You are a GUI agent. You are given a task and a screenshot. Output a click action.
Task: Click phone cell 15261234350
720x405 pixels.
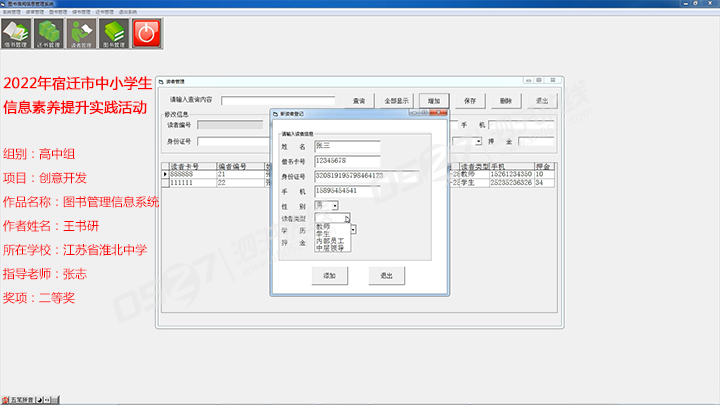(x=512, y=174)
